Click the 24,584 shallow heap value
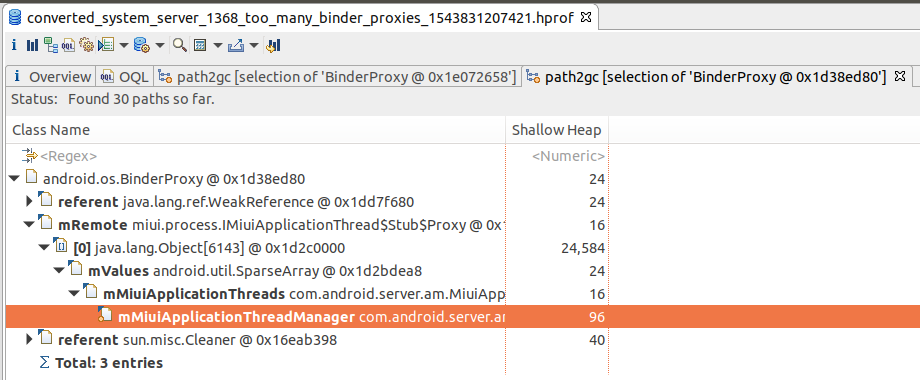This screenshot has height=380, width=920. [583, 248]
